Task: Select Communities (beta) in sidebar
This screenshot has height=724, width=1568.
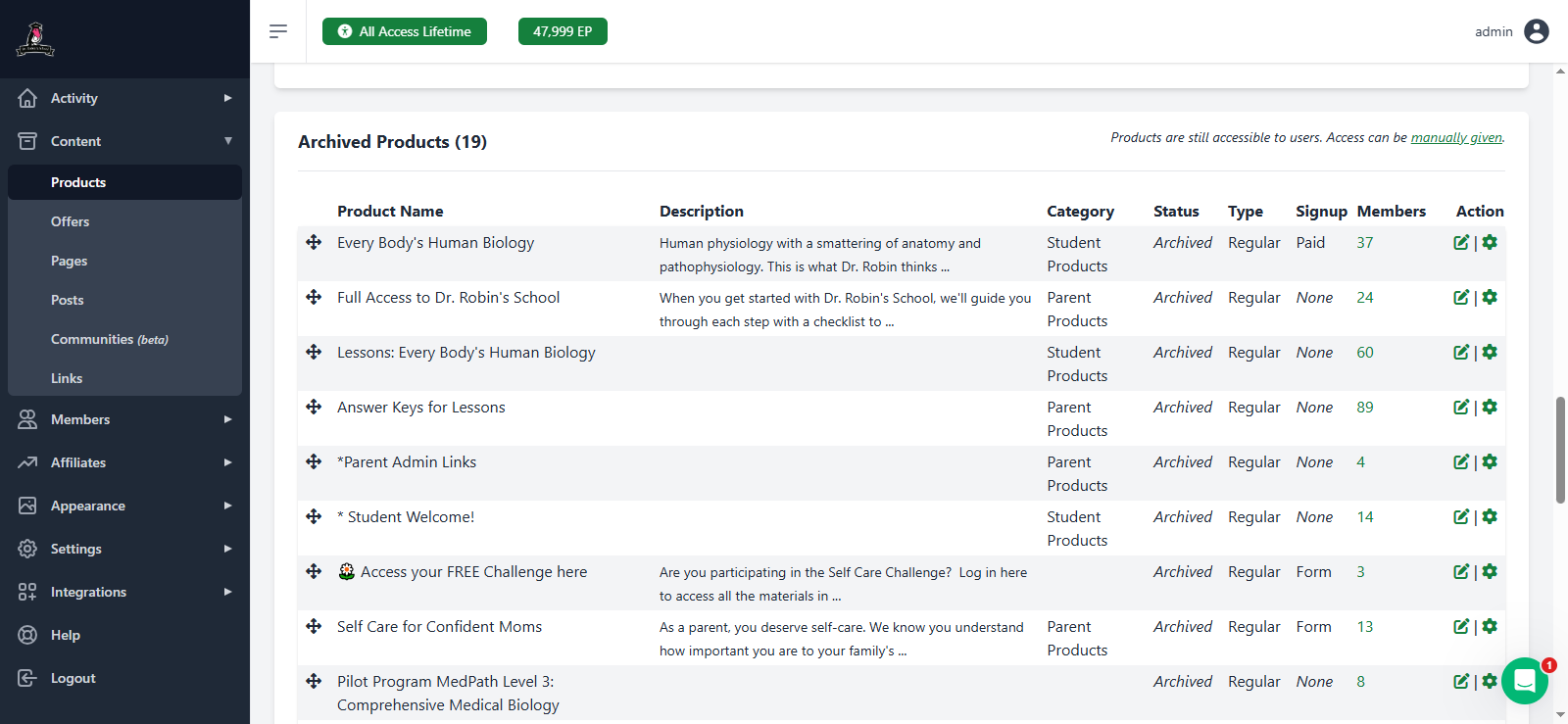Action: click(109, 339)
